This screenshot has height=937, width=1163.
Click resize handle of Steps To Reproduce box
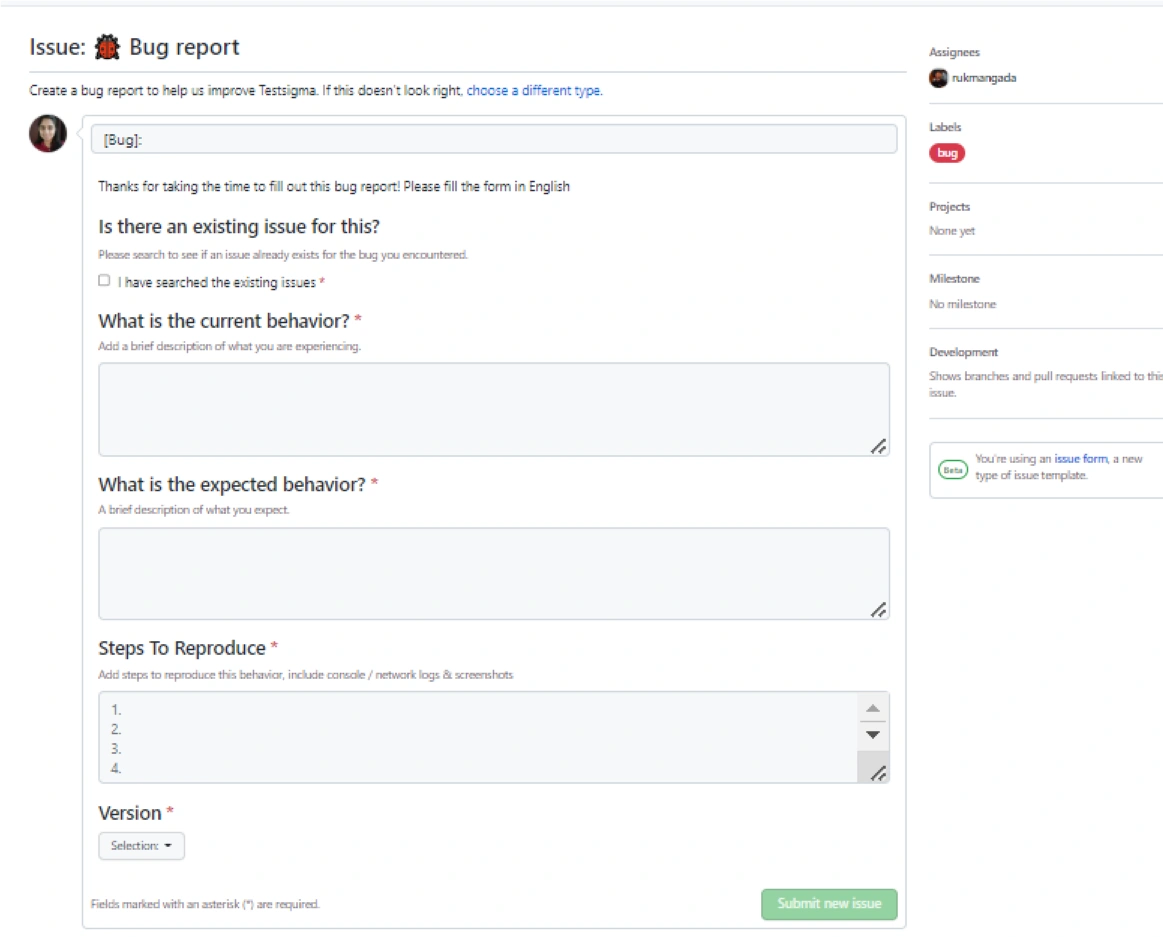[x=877, y=772]
